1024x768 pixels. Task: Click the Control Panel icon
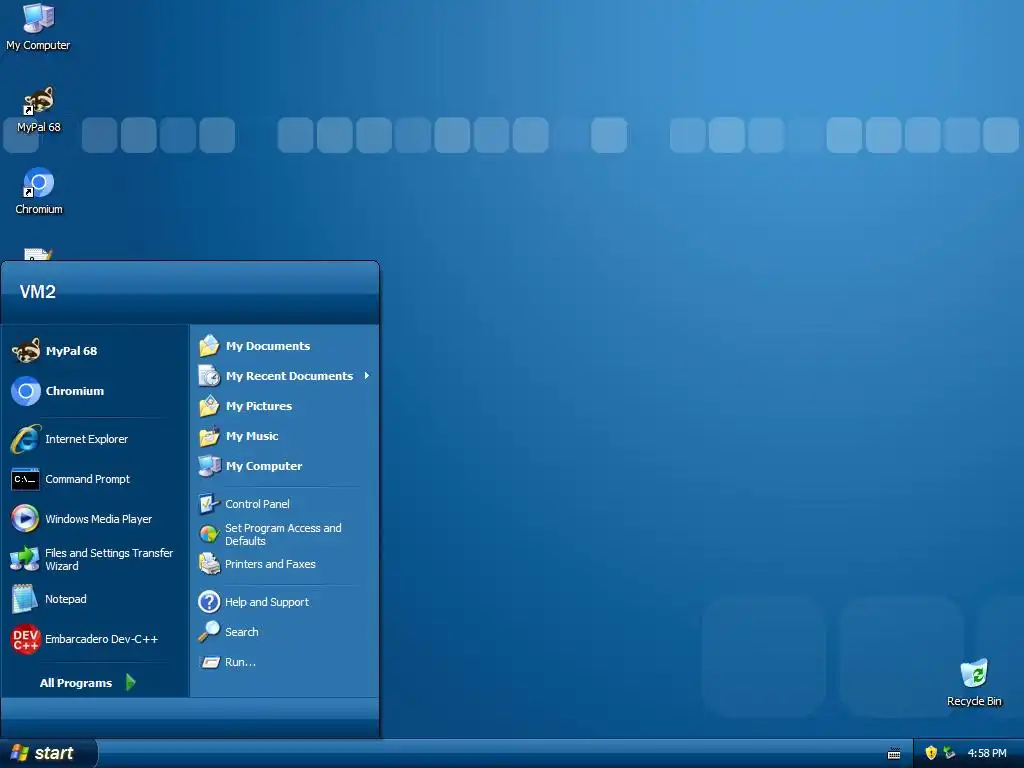click(x=209, y=504)
